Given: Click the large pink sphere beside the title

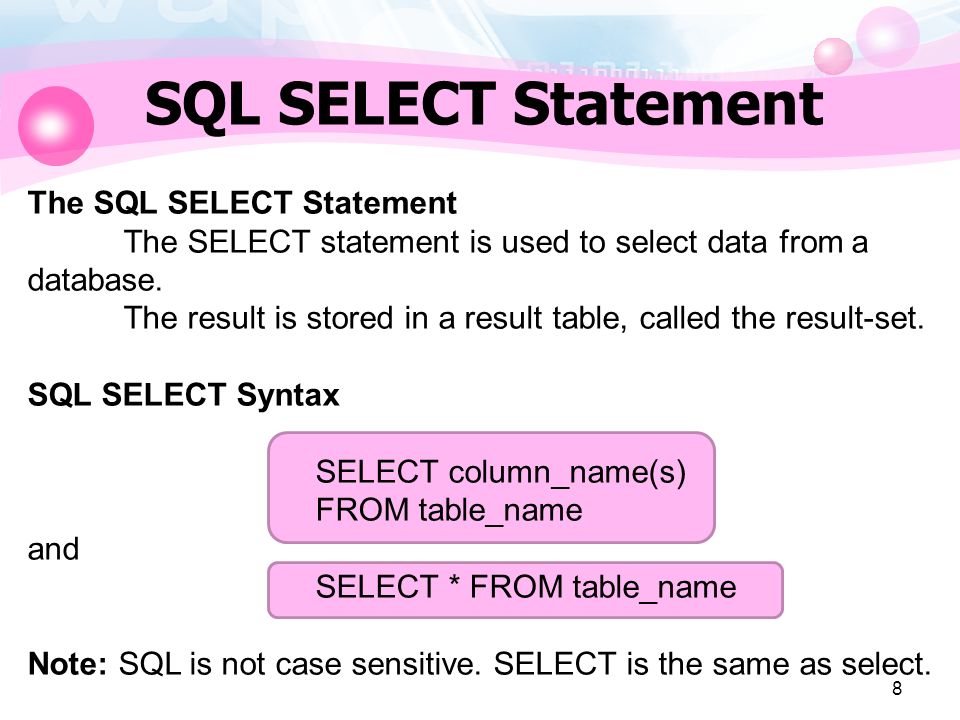Looking at the screenshot, I should coord(56,126).
